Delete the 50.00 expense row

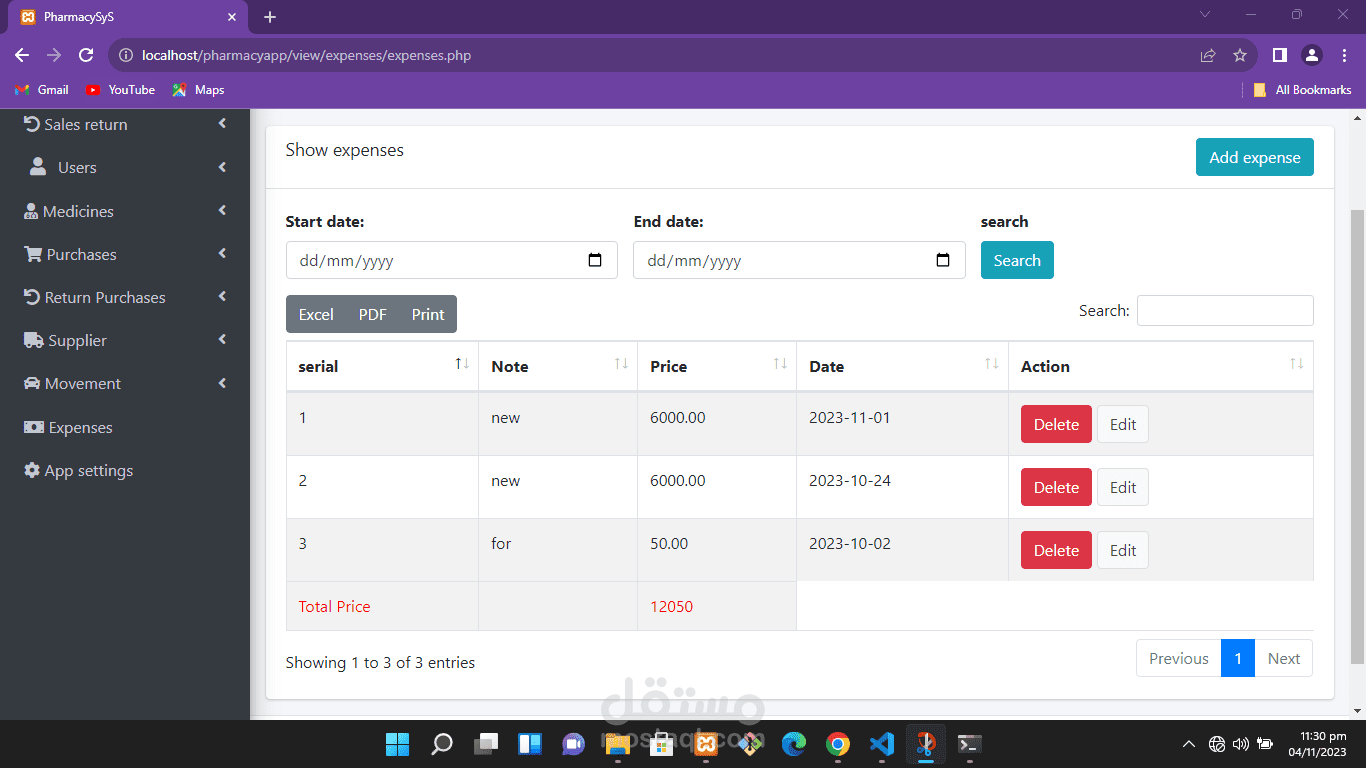tap(1056, 550)
